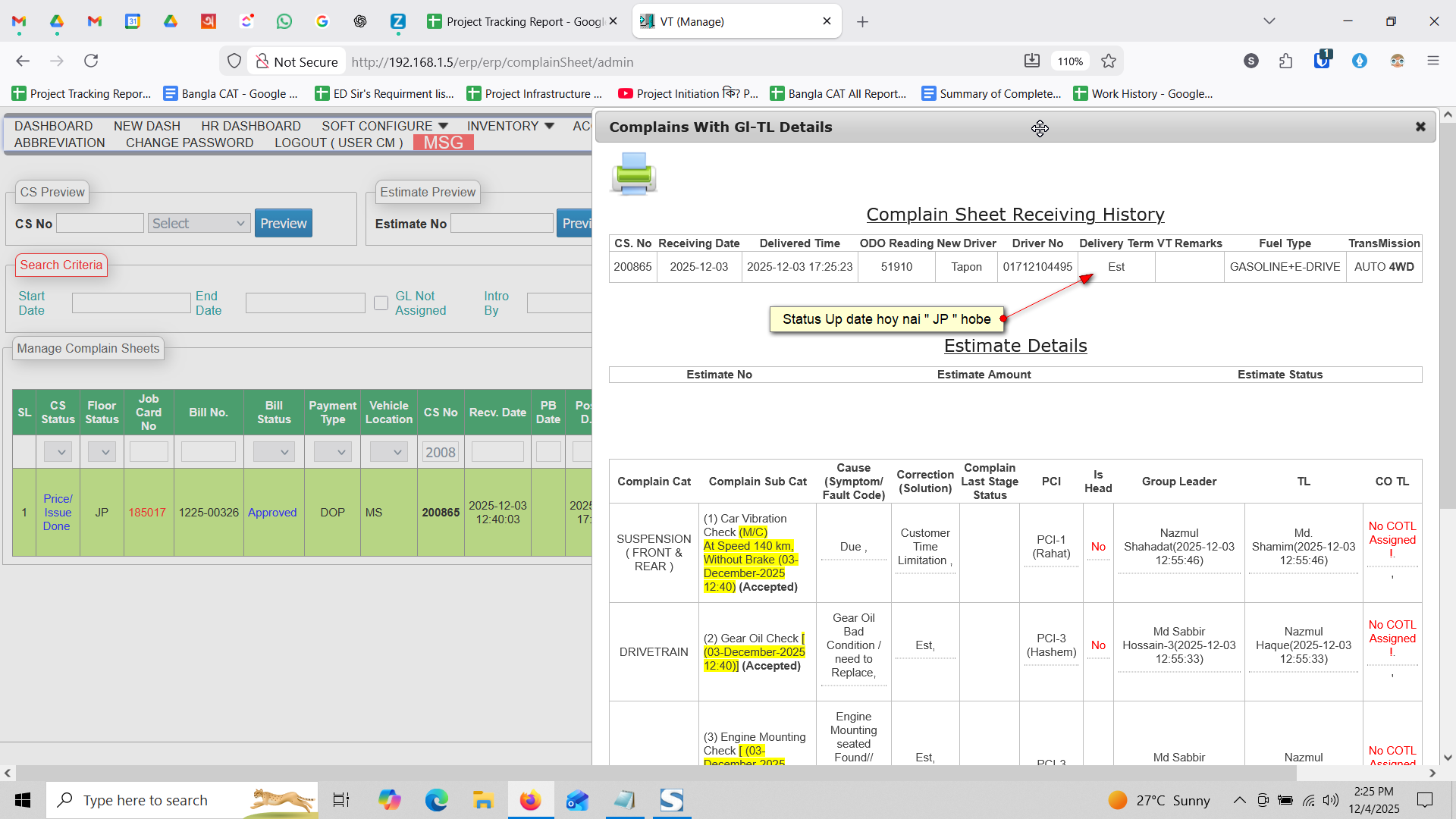Open the Firefox hamburger menu icon
1456x819 pixels.
[x=1432, y=61]
